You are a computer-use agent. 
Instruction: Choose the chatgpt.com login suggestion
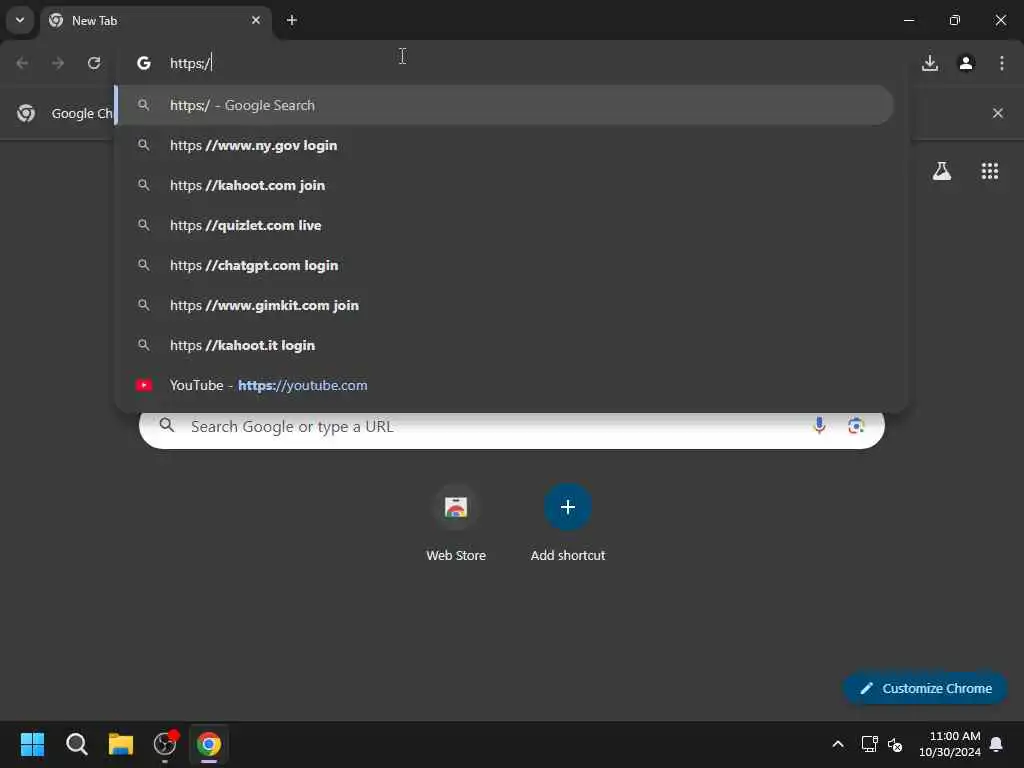[x=504, y=265]
